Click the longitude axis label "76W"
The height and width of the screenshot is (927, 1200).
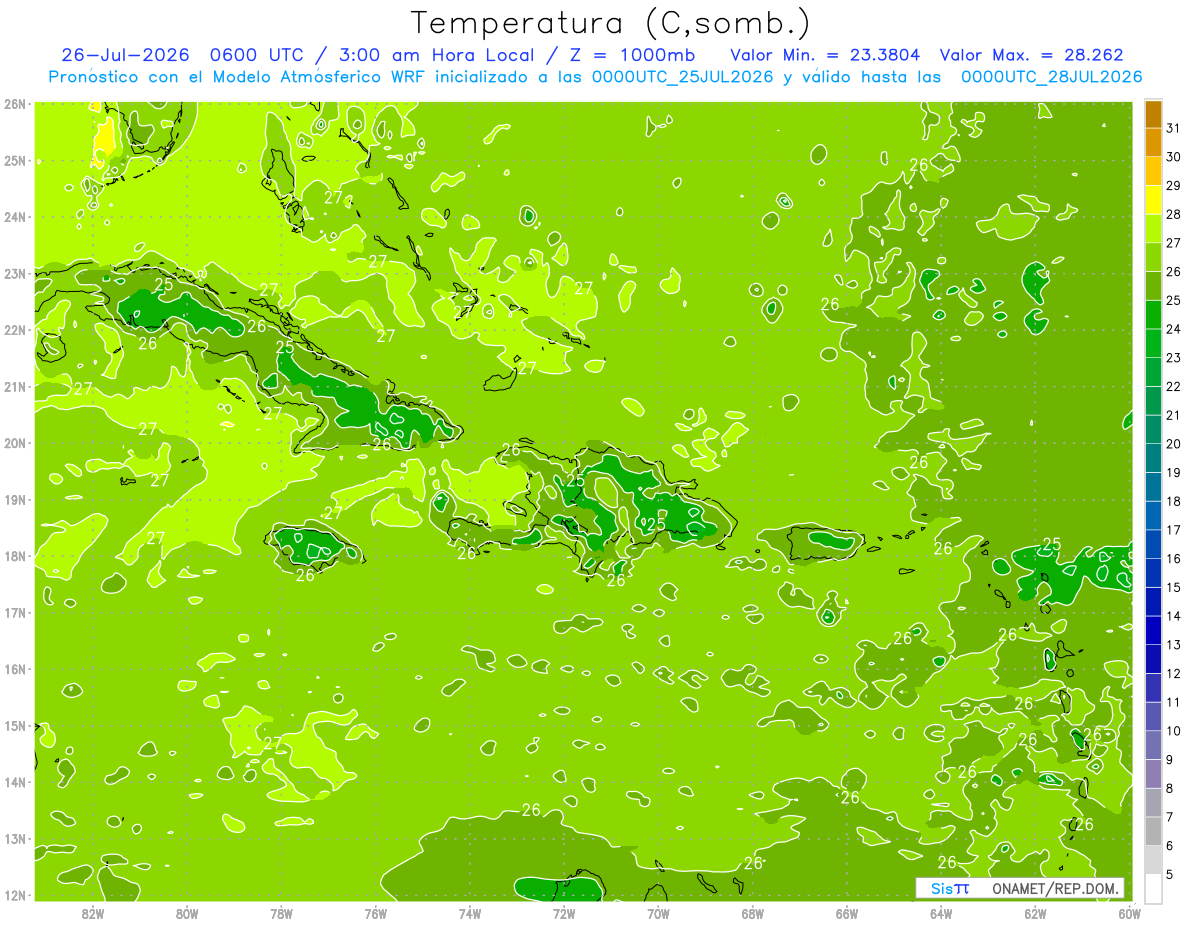[375, 913]
